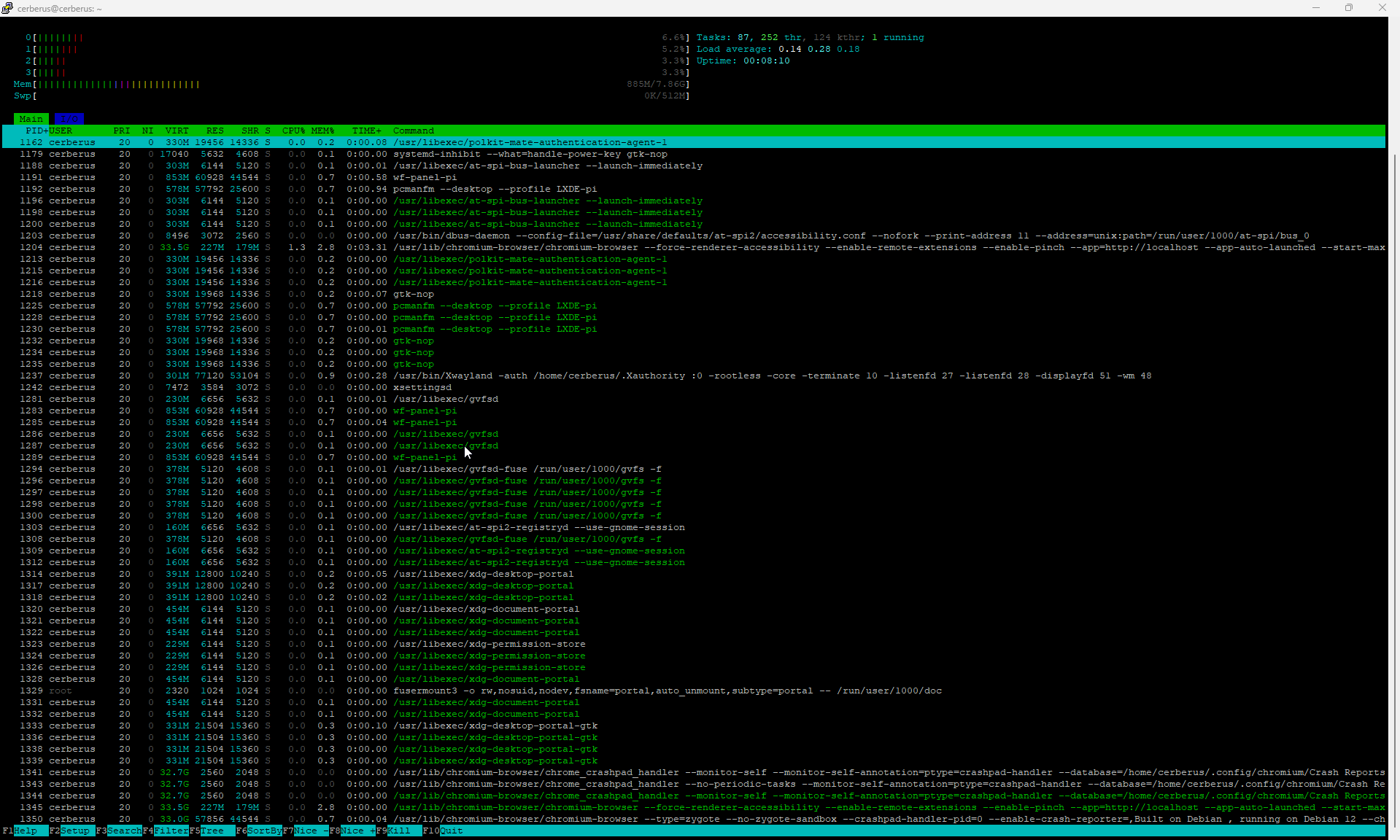Image resolution: width=1400 pixels, height=840 pixels.
Task: Select PID 1191 wf-panel-pi process row
Action: 693,177
